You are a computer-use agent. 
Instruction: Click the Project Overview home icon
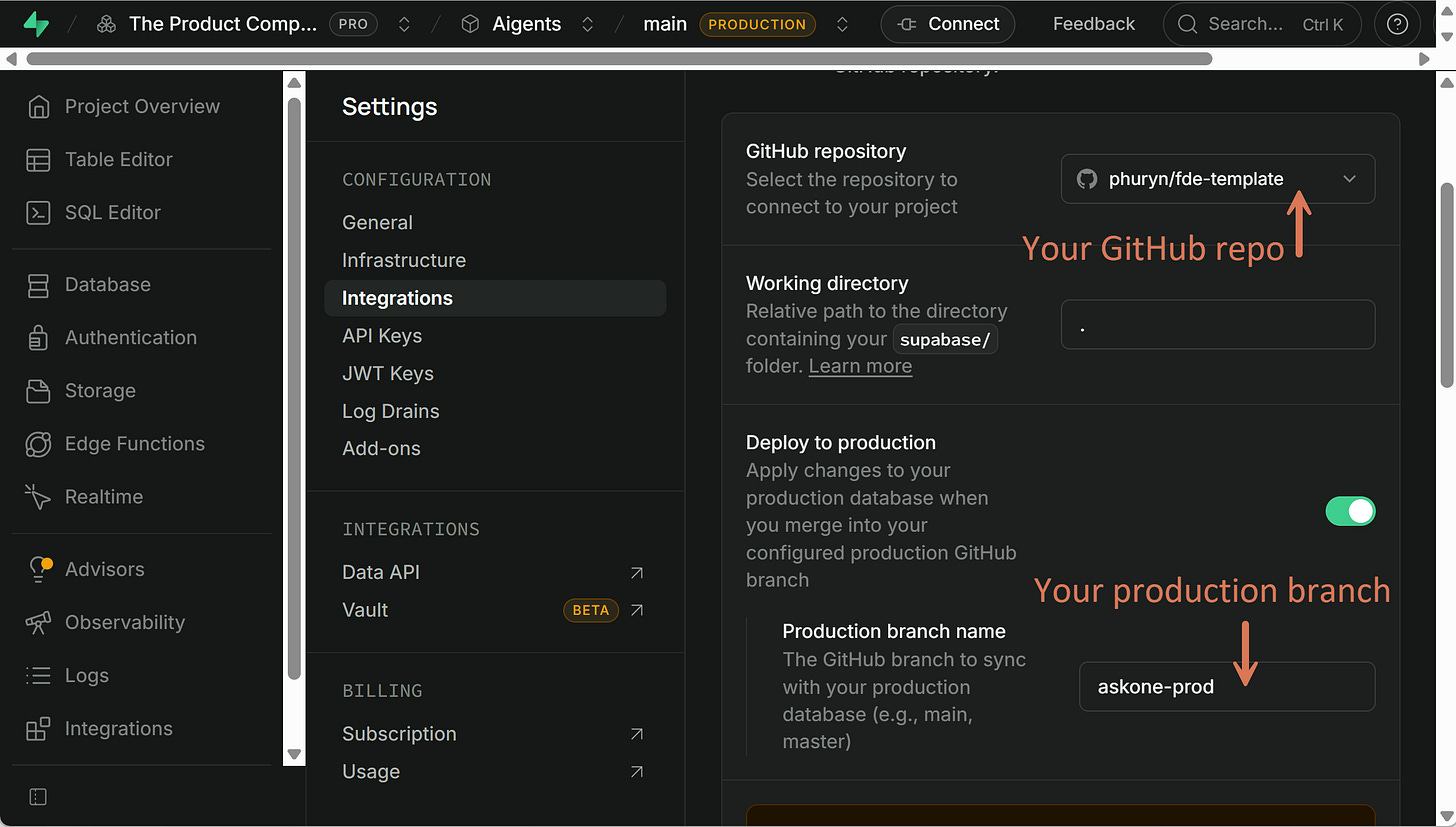click(x=38, y=107)
